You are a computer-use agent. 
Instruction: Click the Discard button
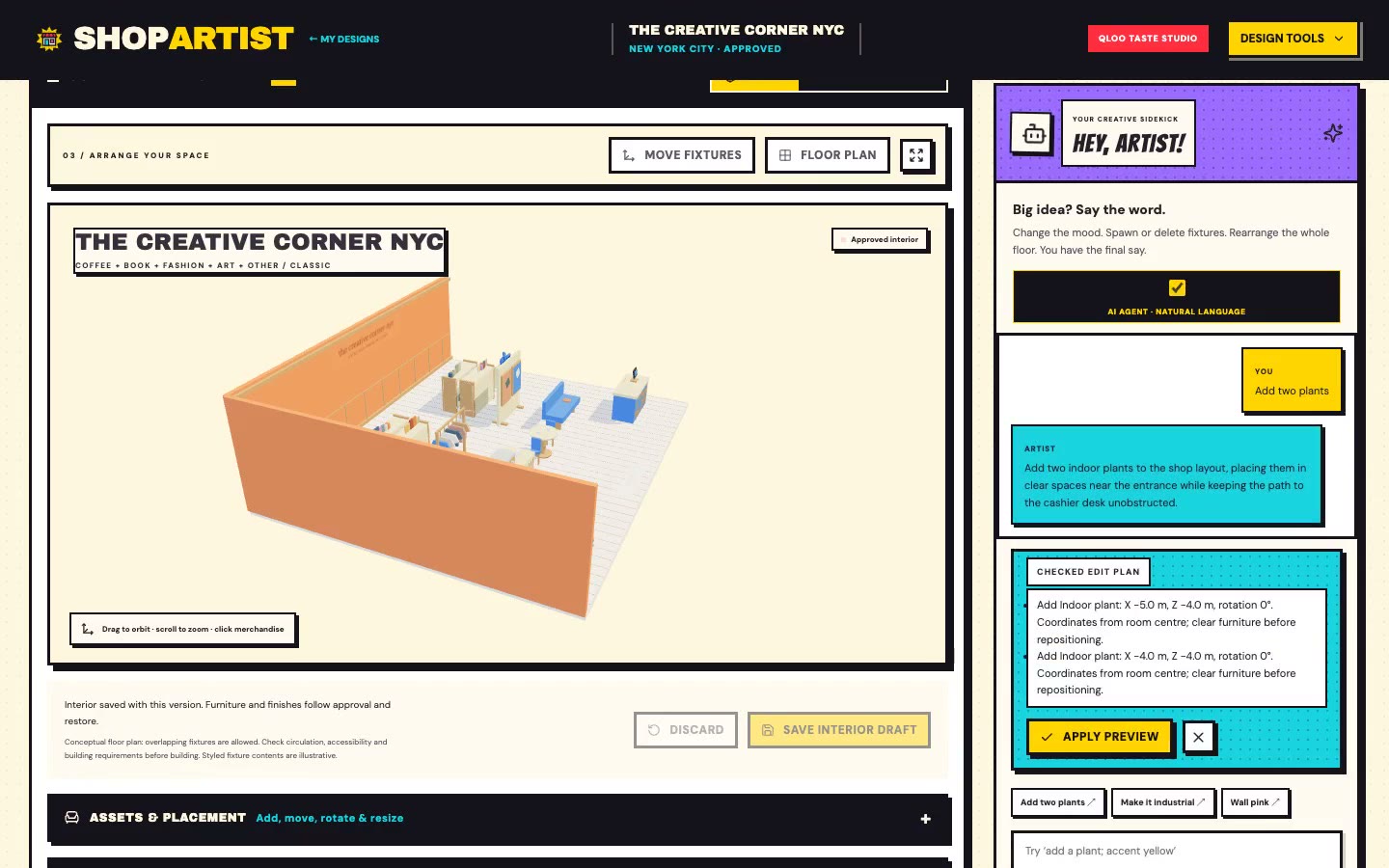pyautogui.click(x=686, y=730)
